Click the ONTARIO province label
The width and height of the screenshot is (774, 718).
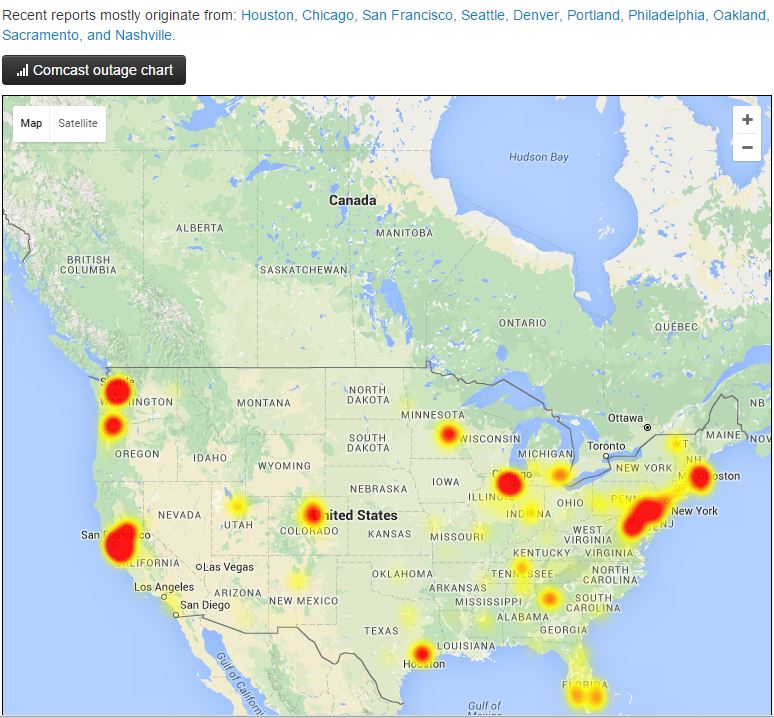point(523,323)
